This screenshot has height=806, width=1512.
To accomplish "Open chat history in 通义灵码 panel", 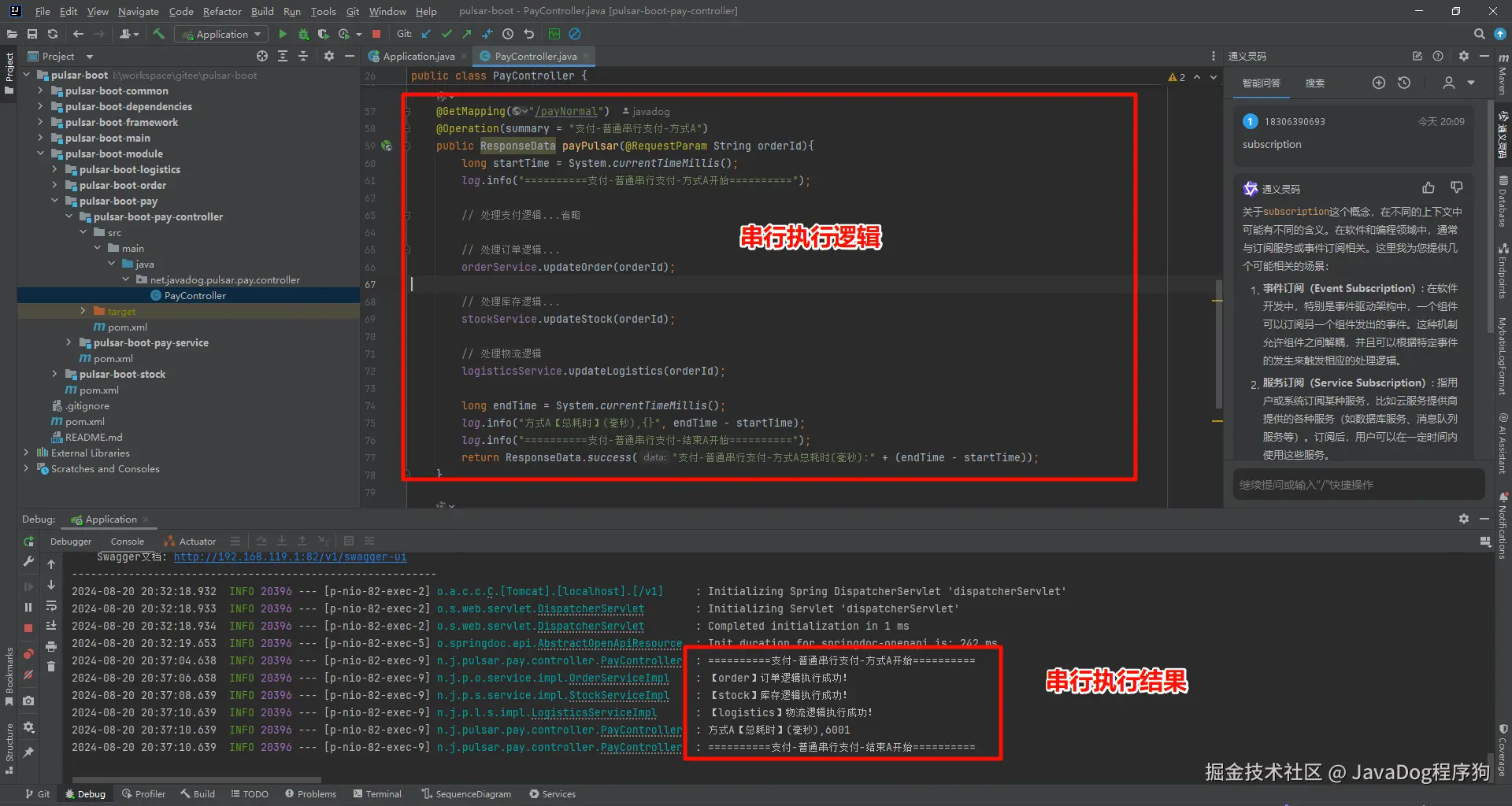I will pyautogui.click(x=1404, y=83).
